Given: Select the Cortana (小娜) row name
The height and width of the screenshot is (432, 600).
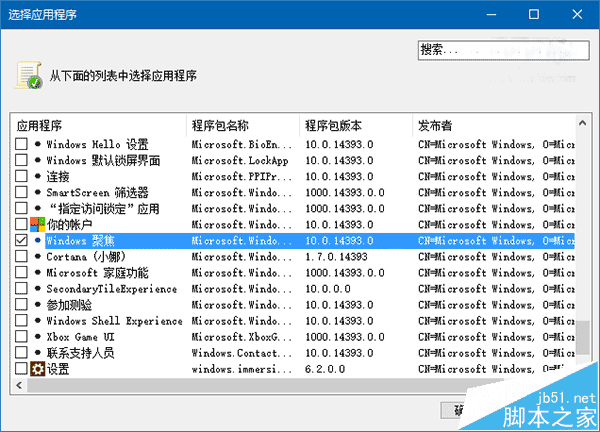Looking at the screenshot, I should tap(86, 257).
